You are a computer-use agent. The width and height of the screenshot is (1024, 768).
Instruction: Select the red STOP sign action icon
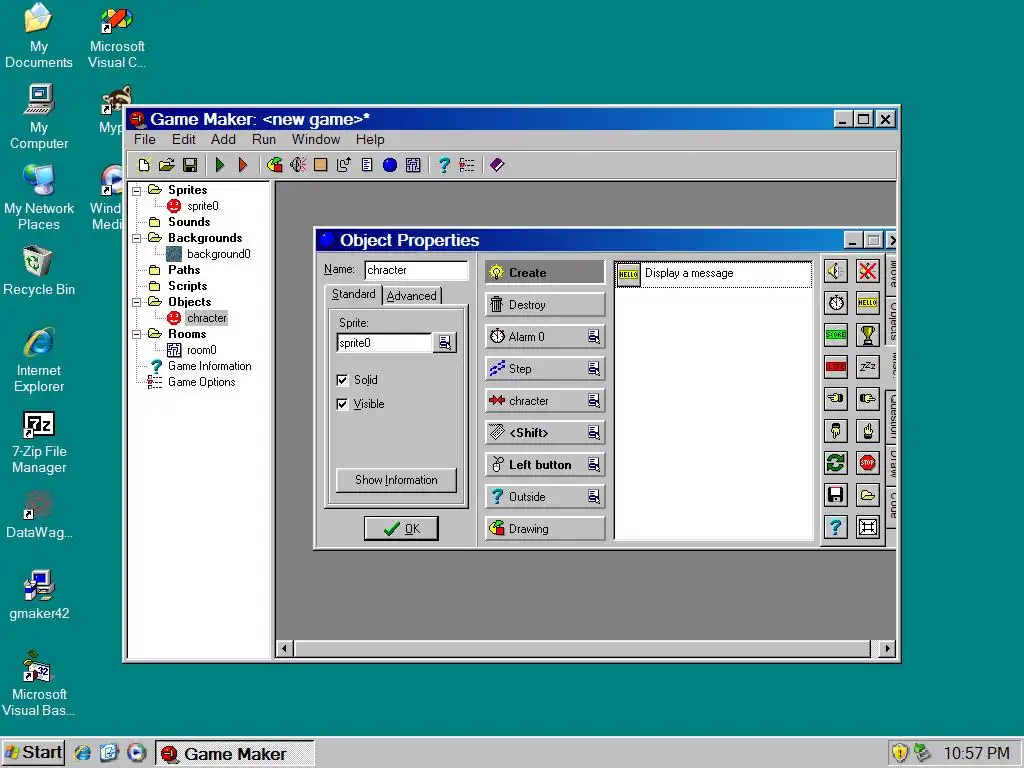(867, 463)
